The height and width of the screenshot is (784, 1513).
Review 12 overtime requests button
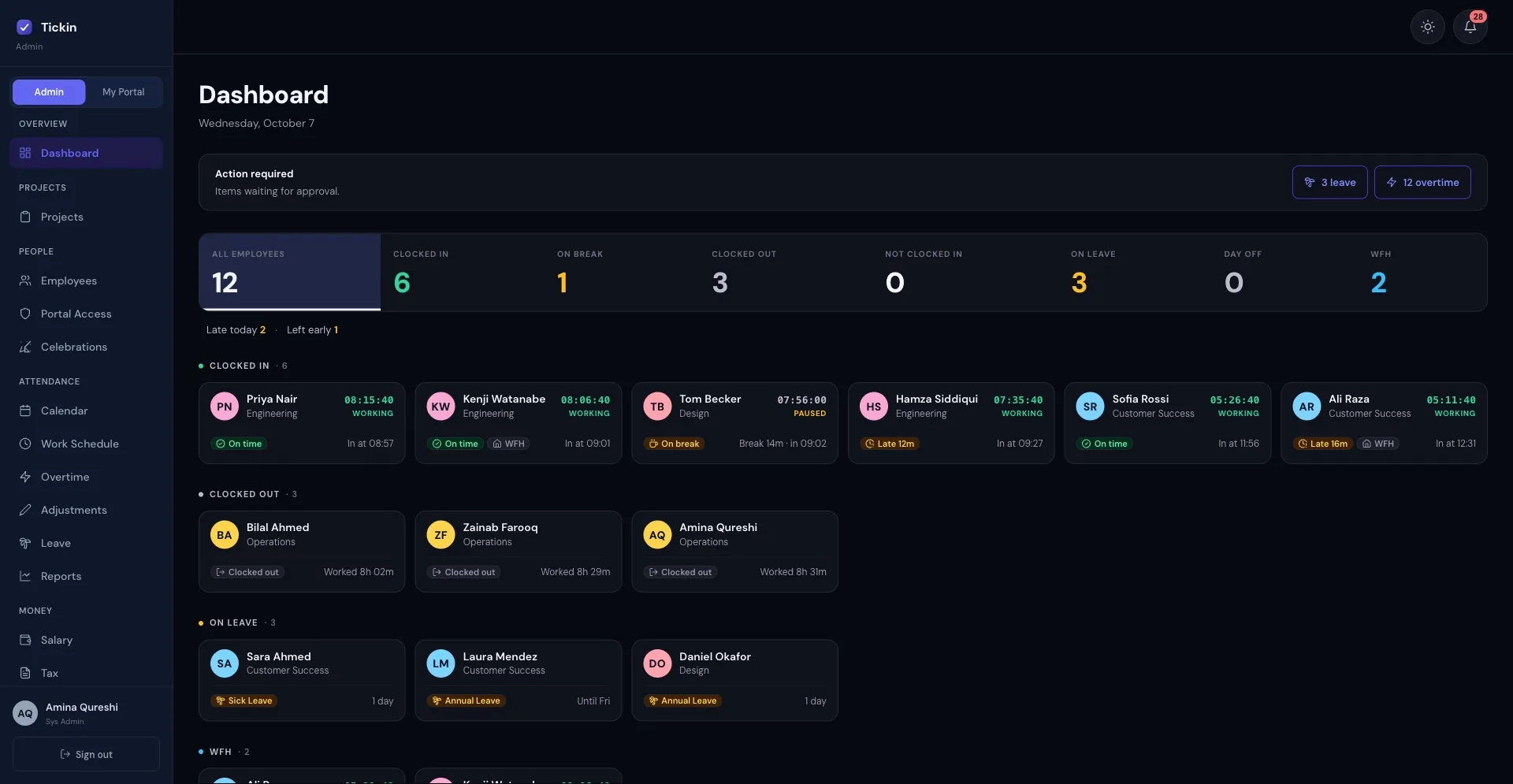coord(1422,182)
